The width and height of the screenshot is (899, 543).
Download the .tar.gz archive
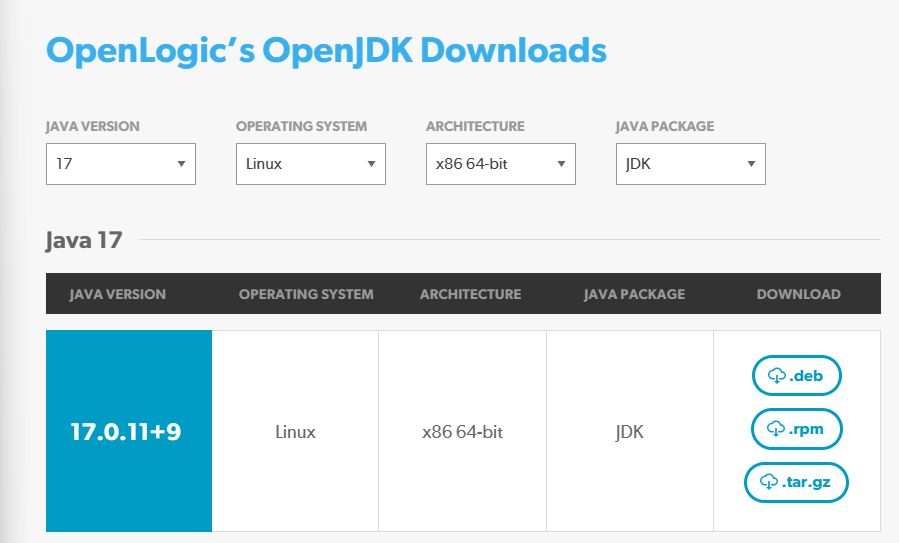pyautogui.click(x=796, y=482)
